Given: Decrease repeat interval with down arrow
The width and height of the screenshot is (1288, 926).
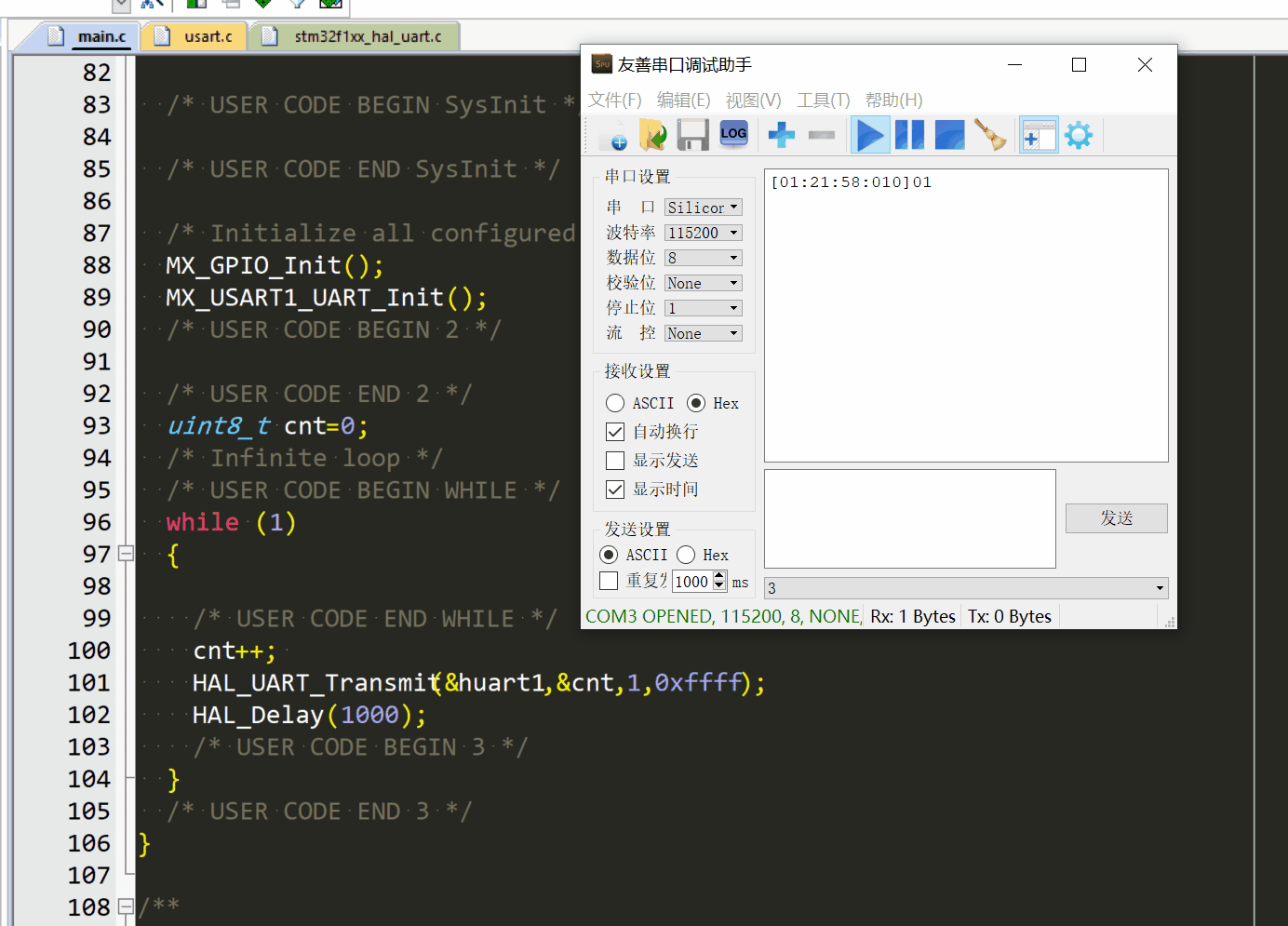Looking at the screenshot, I should 718,586.
